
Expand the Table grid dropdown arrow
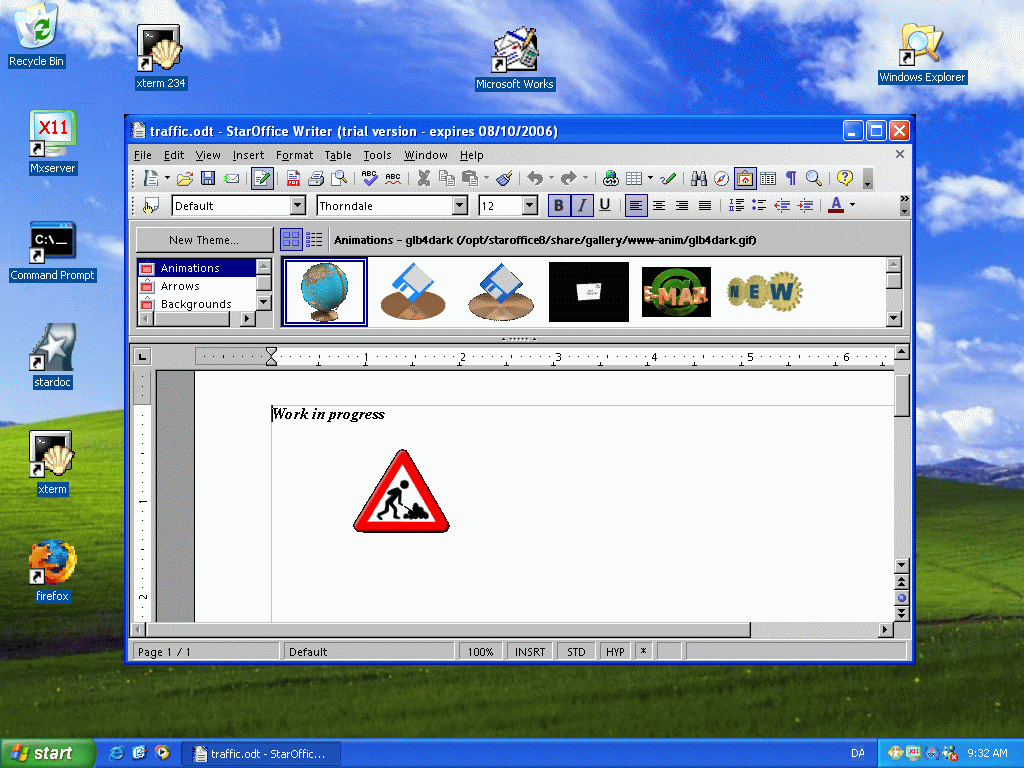pos(650,178)
